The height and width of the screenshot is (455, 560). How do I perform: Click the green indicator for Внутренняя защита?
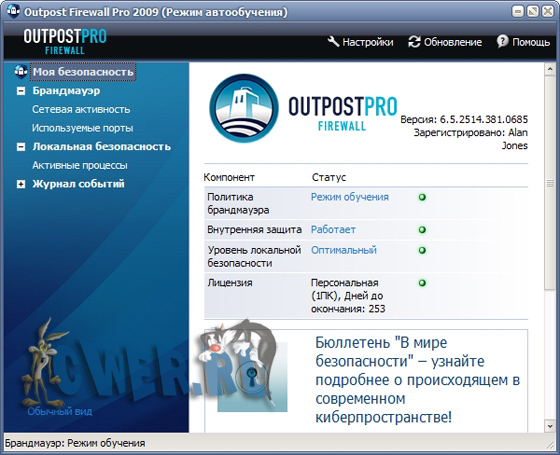point(422,230)
